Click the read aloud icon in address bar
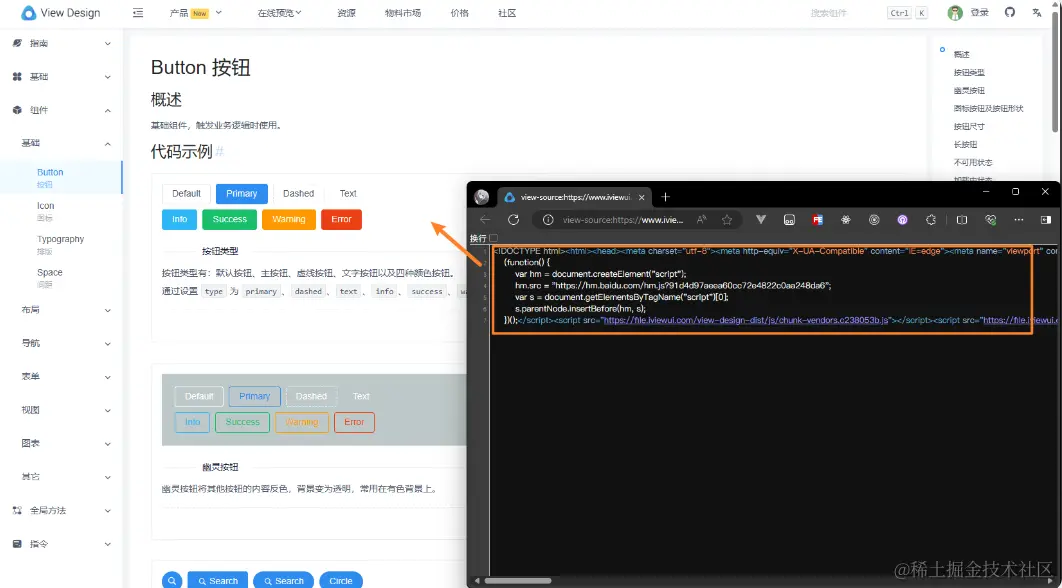1062x588 pixels. coord(702,219)
